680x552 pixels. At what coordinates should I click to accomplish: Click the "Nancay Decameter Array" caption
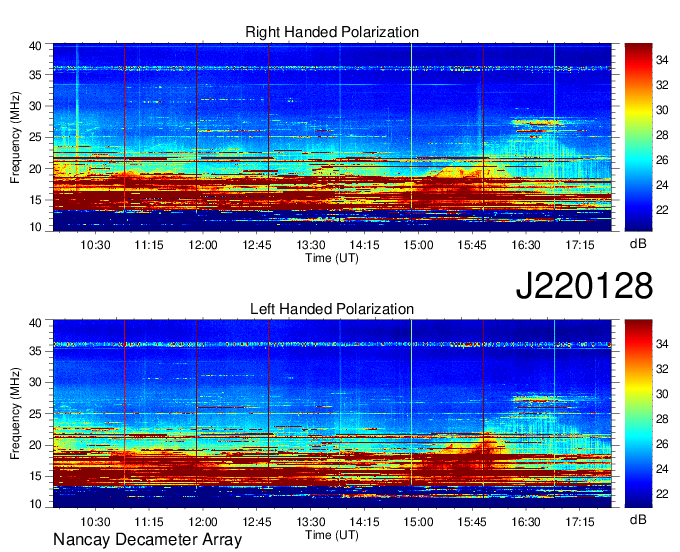click(x=147, y=539)
